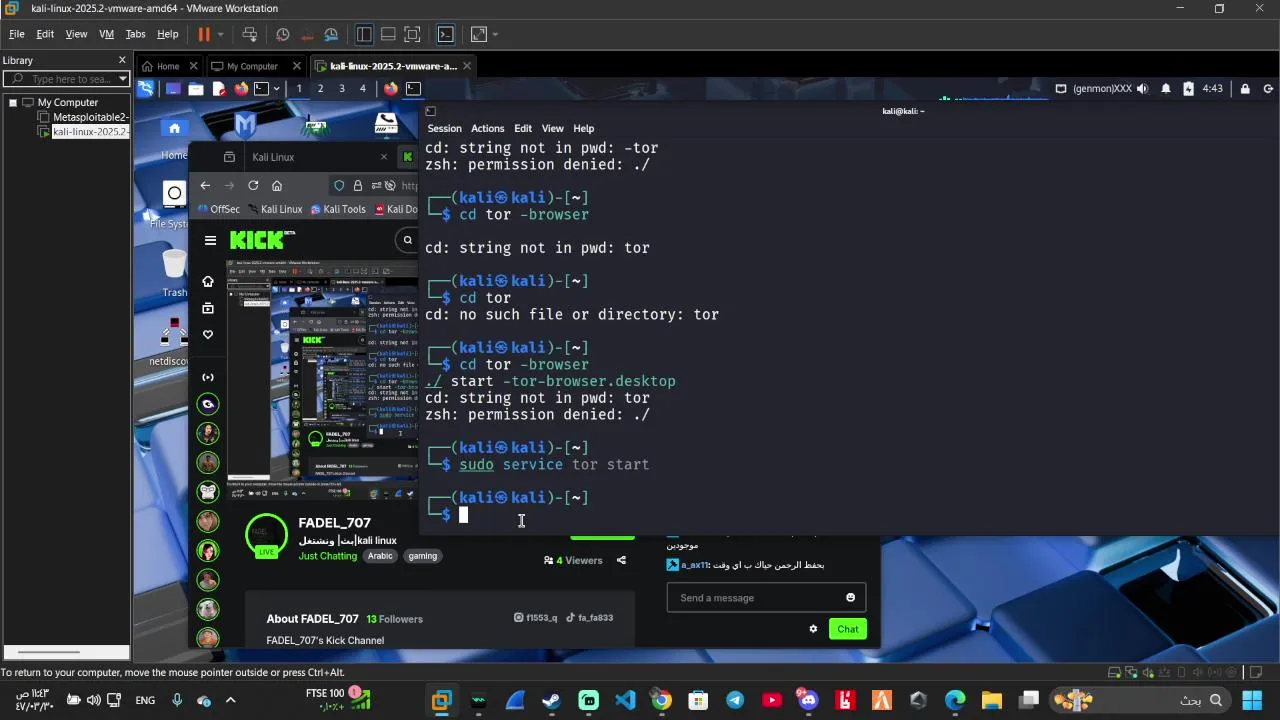Screen dimensions: 1280x720
Task: Open the terminal Actions menu
Action: coord(487,128)
